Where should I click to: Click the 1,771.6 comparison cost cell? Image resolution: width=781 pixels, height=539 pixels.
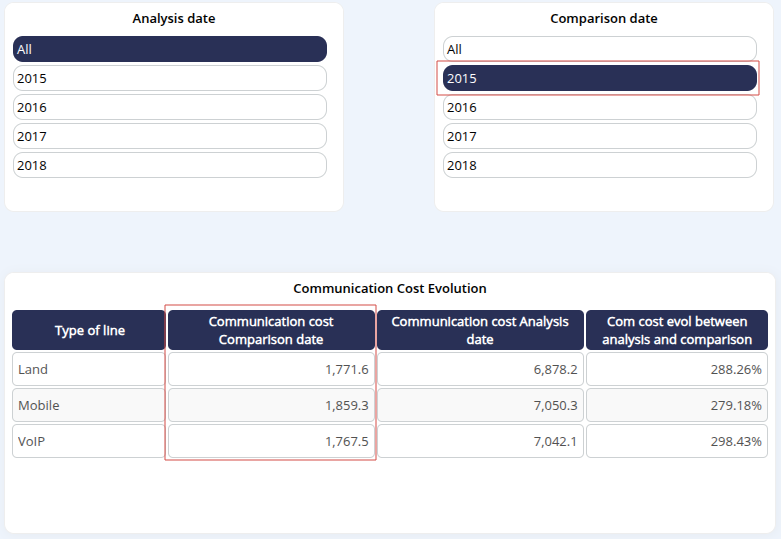[x=271, y=369]
